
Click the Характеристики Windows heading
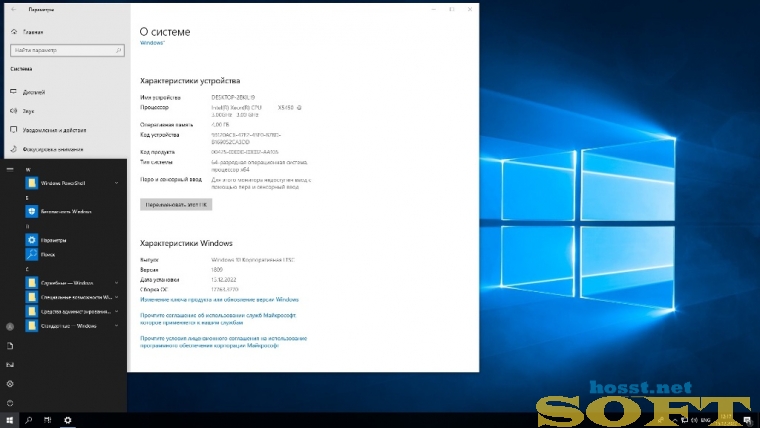click(x=186, y=243)
